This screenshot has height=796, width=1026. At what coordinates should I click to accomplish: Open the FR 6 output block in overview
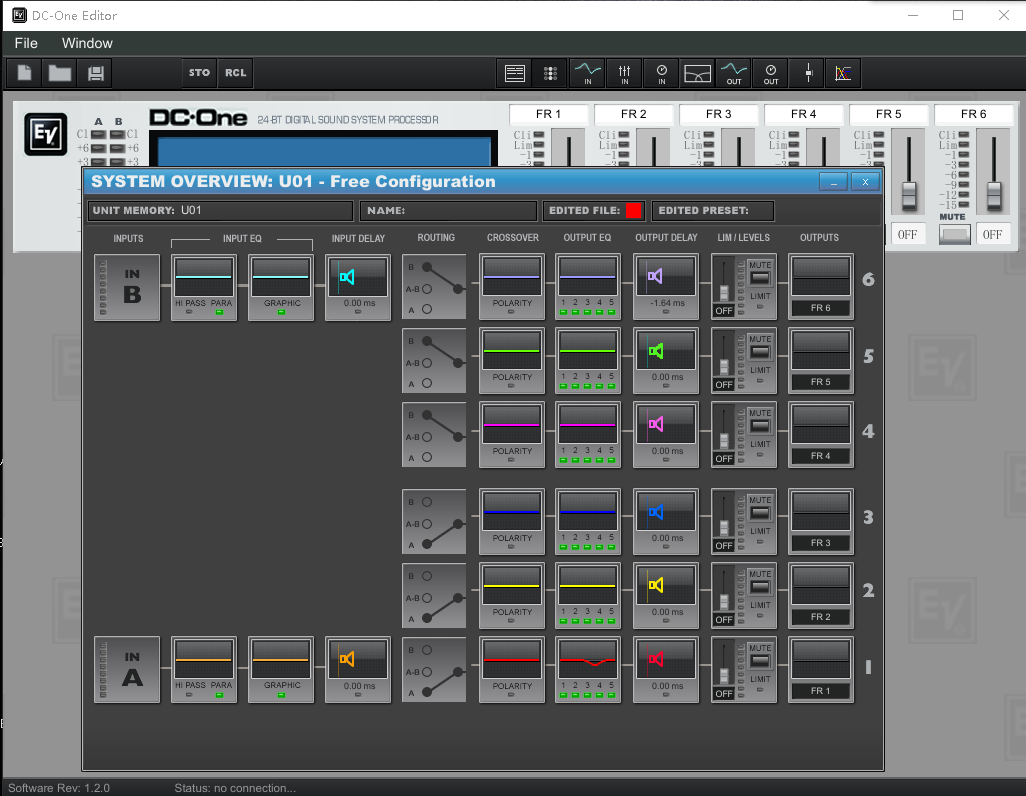point(821,287)
